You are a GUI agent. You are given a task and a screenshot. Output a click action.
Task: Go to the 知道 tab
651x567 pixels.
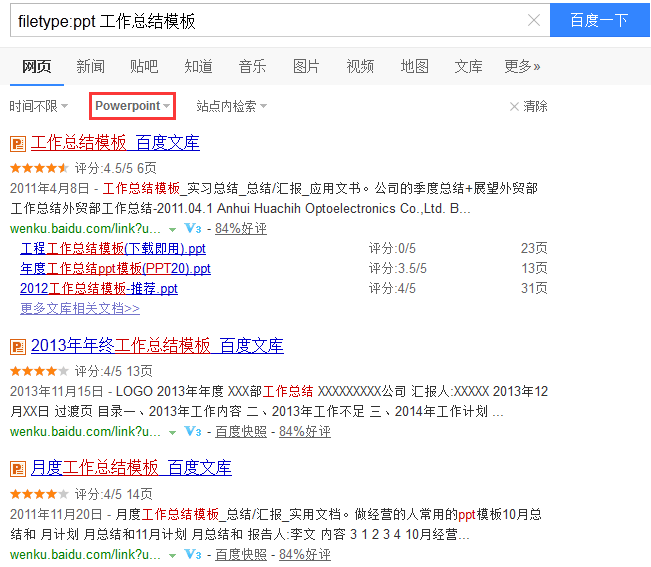pos(198,66)
